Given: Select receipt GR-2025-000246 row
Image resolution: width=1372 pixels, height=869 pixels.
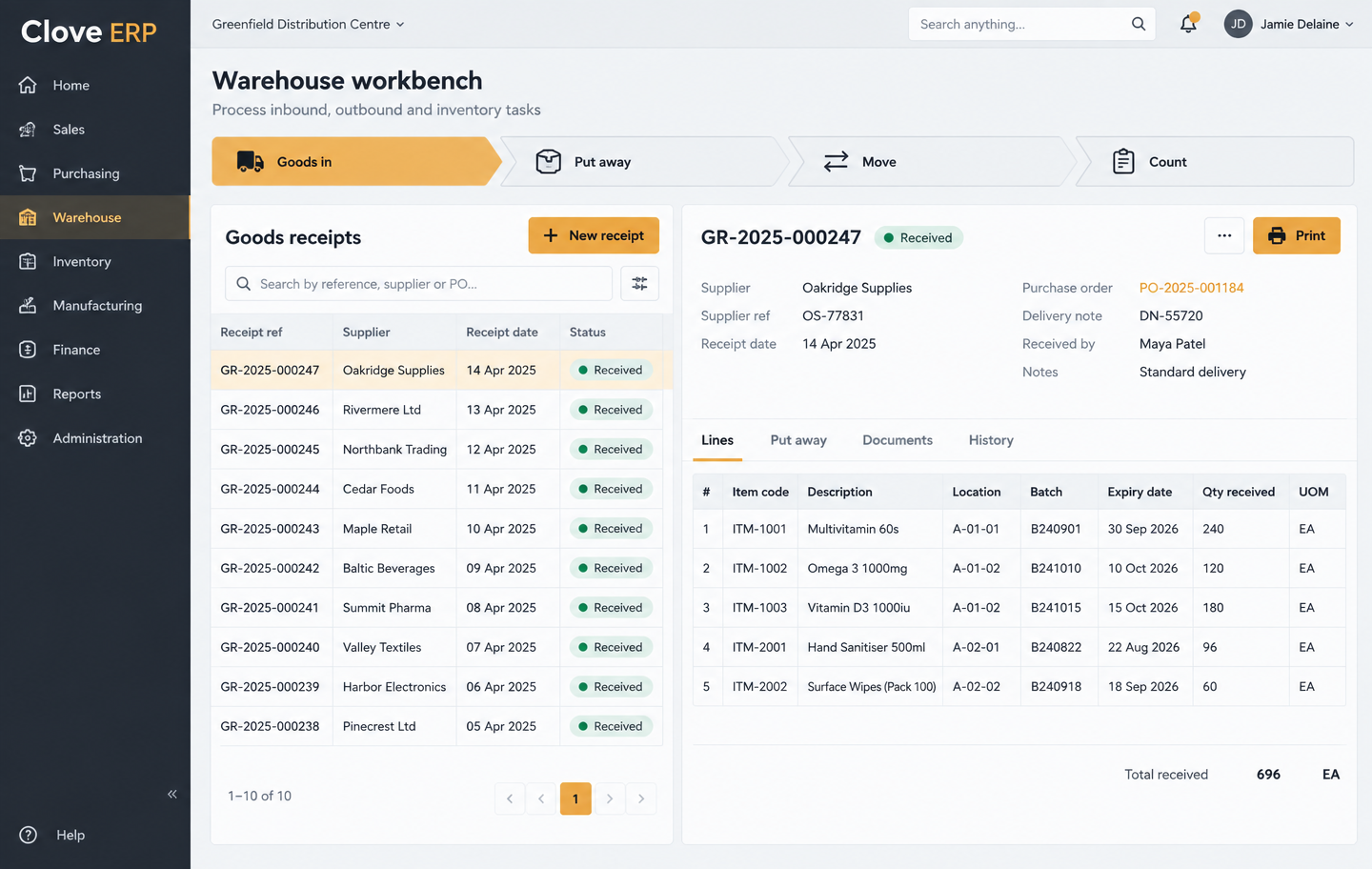Looking at the screenshot, I should (437, 410).
